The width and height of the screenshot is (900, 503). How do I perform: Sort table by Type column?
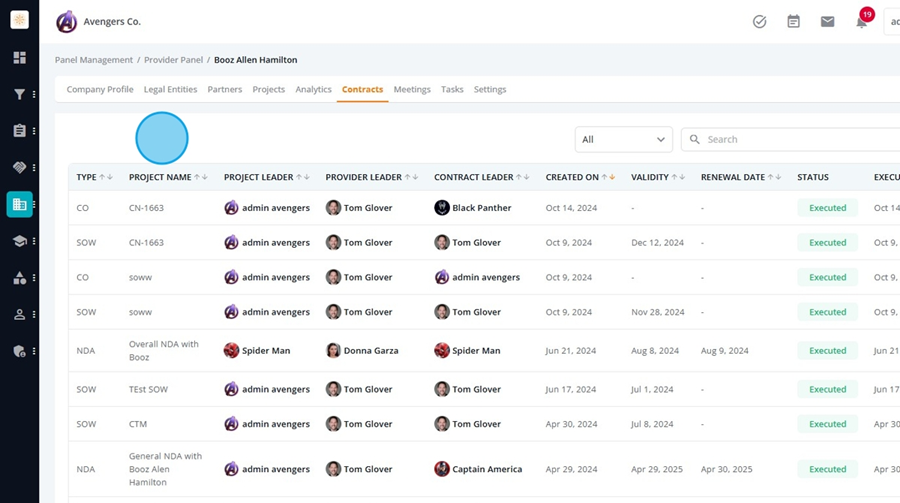106,177
